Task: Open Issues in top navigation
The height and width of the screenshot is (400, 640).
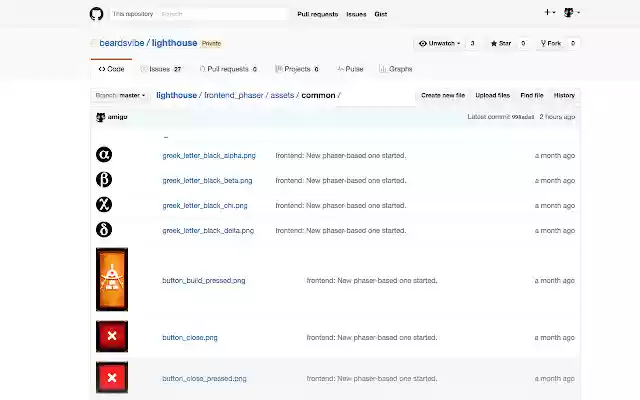Action: tap(356, 14)
